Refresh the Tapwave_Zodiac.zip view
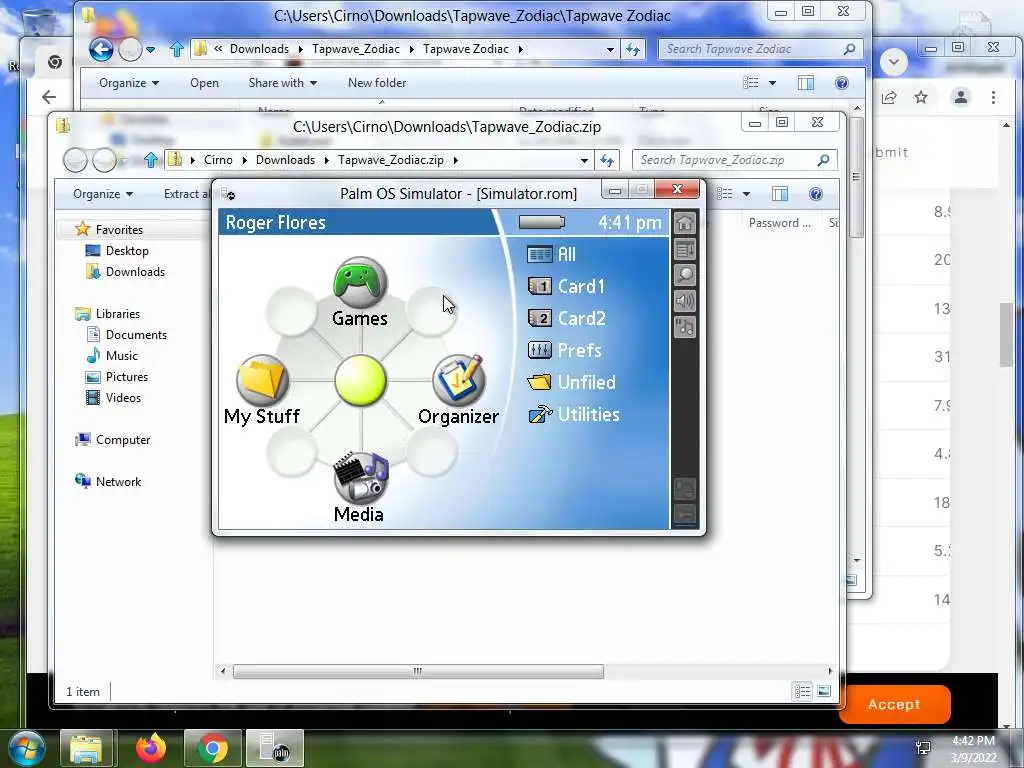The image size is (1024, 768). click(607, 160)
